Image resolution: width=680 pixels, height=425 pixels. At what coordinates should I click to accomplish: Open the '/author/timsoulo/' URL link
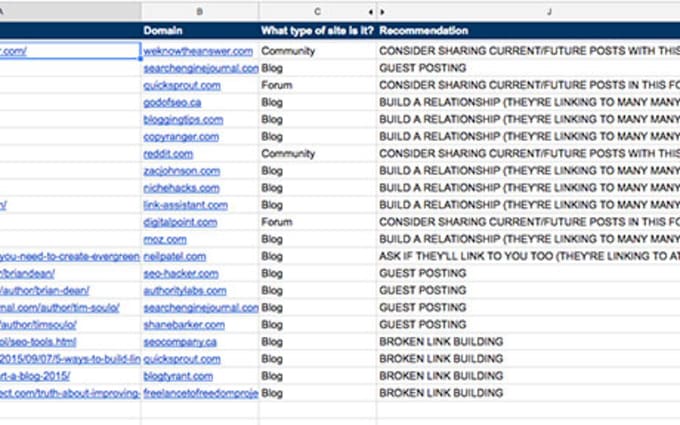coord(38,325)
